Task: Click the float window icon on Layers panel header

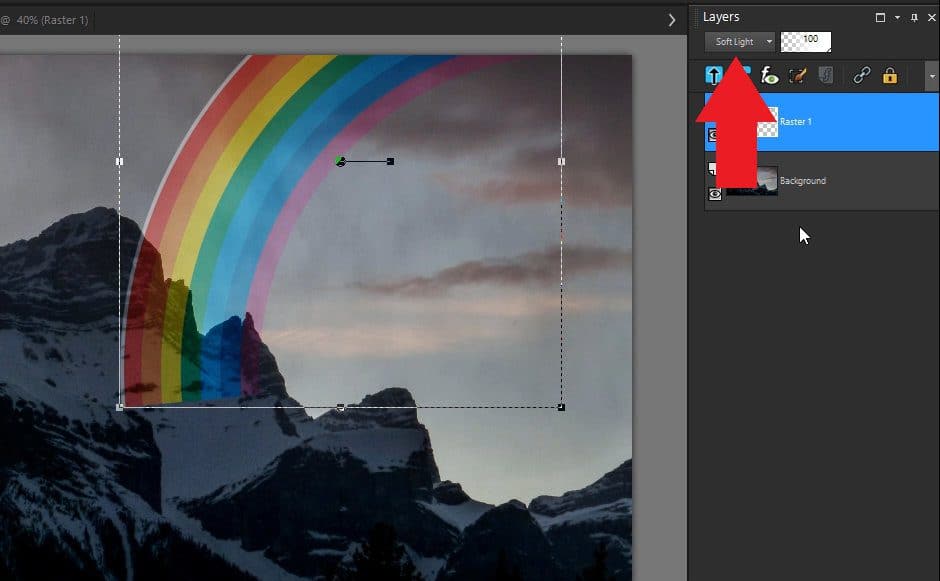Action: pyautogui.click(x=881, y=17)
